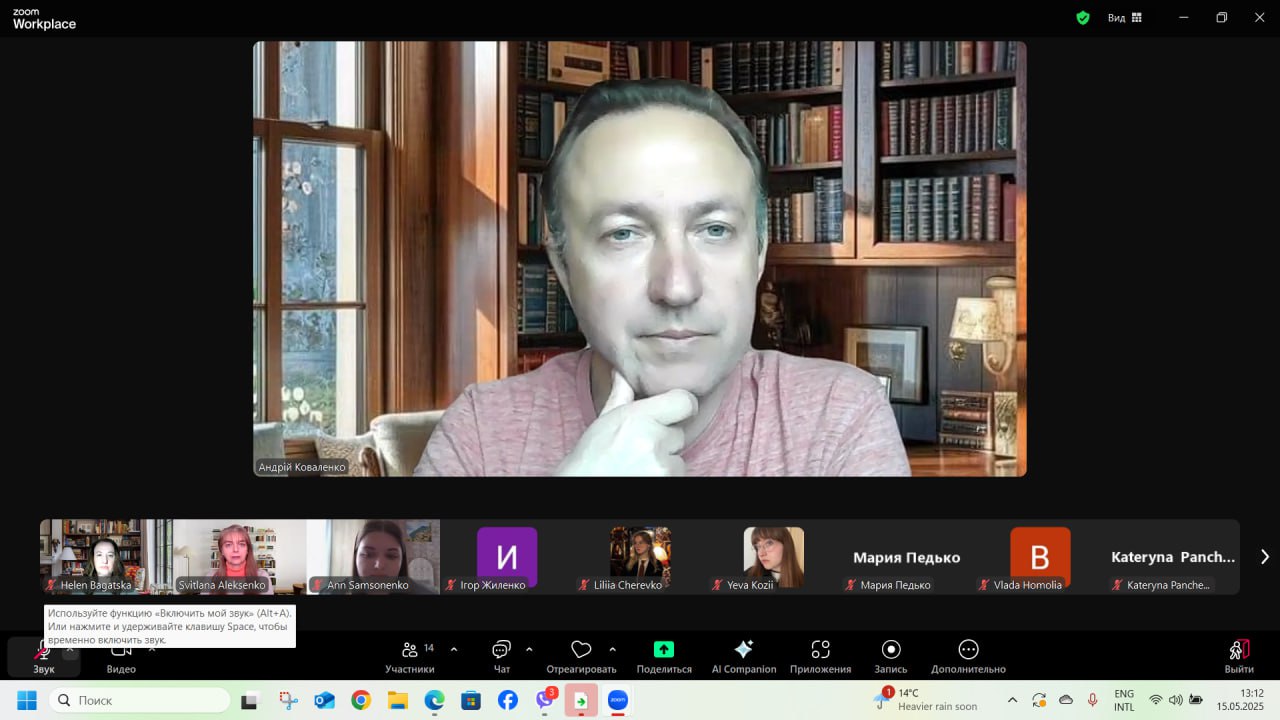Click the microphone-in-use tray icon
The image size is (1280, 720).
point(1093,700)
